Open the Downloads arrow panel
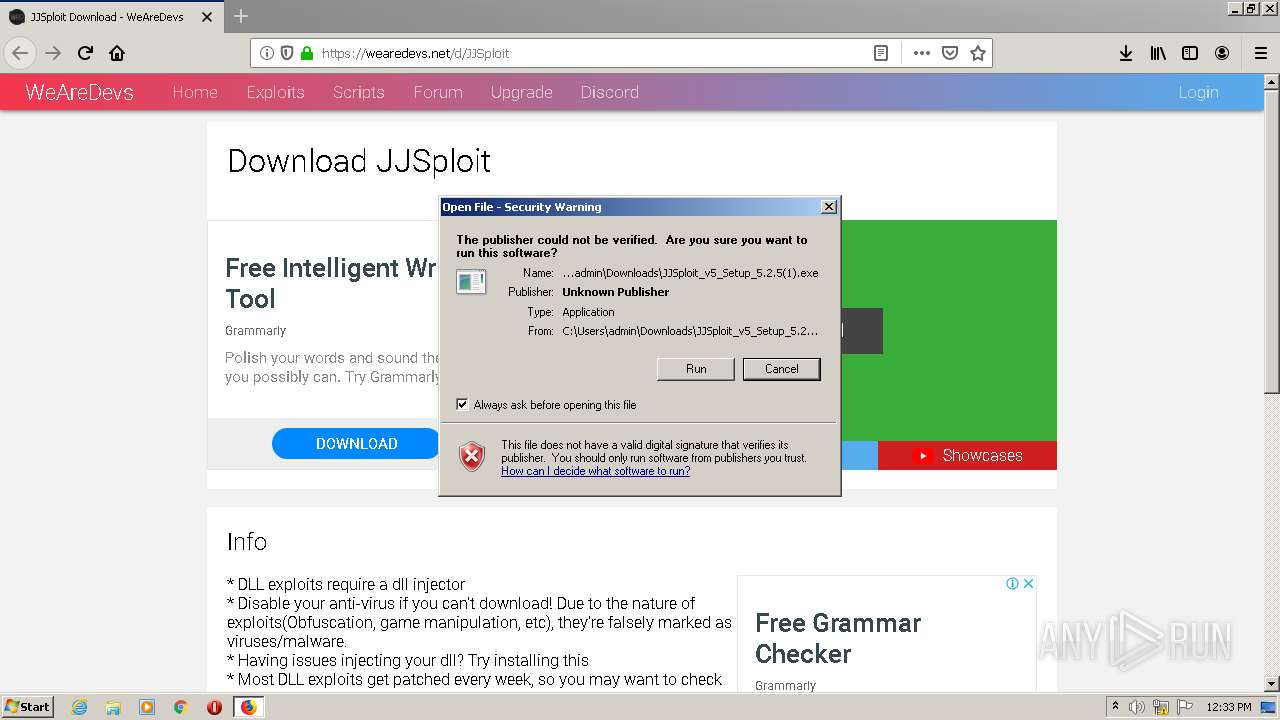This screenshot has height=720, width=1280. (1126, 53)
